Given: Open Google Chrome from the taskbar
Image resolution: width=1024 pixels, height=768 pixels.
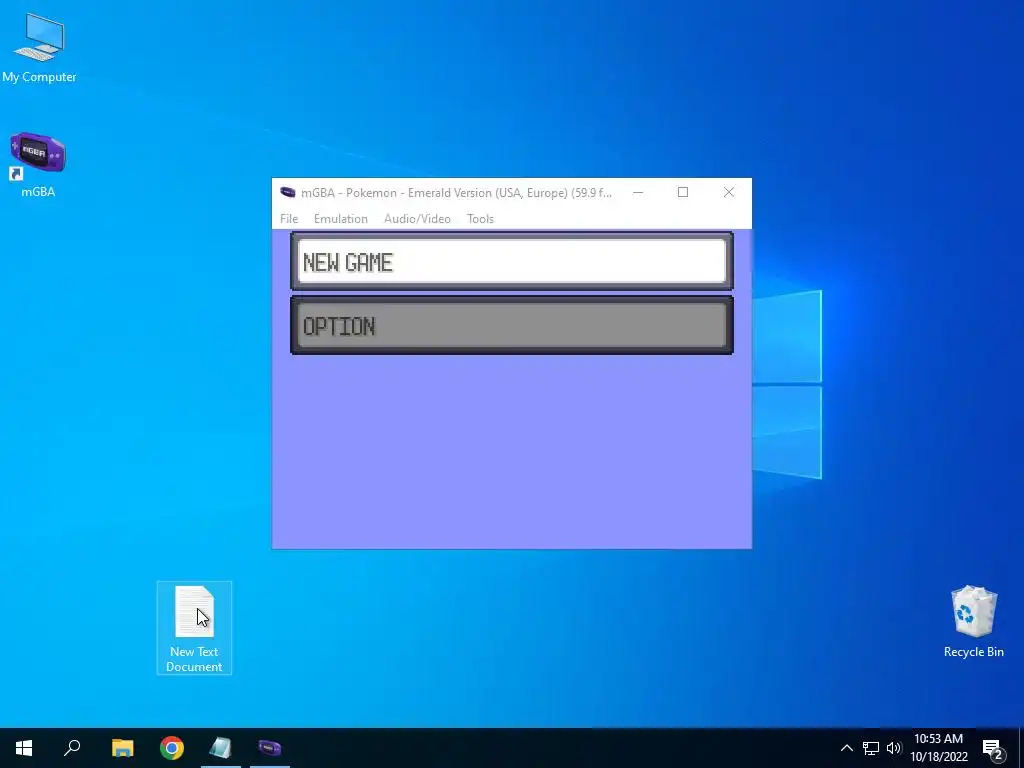Looking at the screenshot, I should [x=172, y=748].
